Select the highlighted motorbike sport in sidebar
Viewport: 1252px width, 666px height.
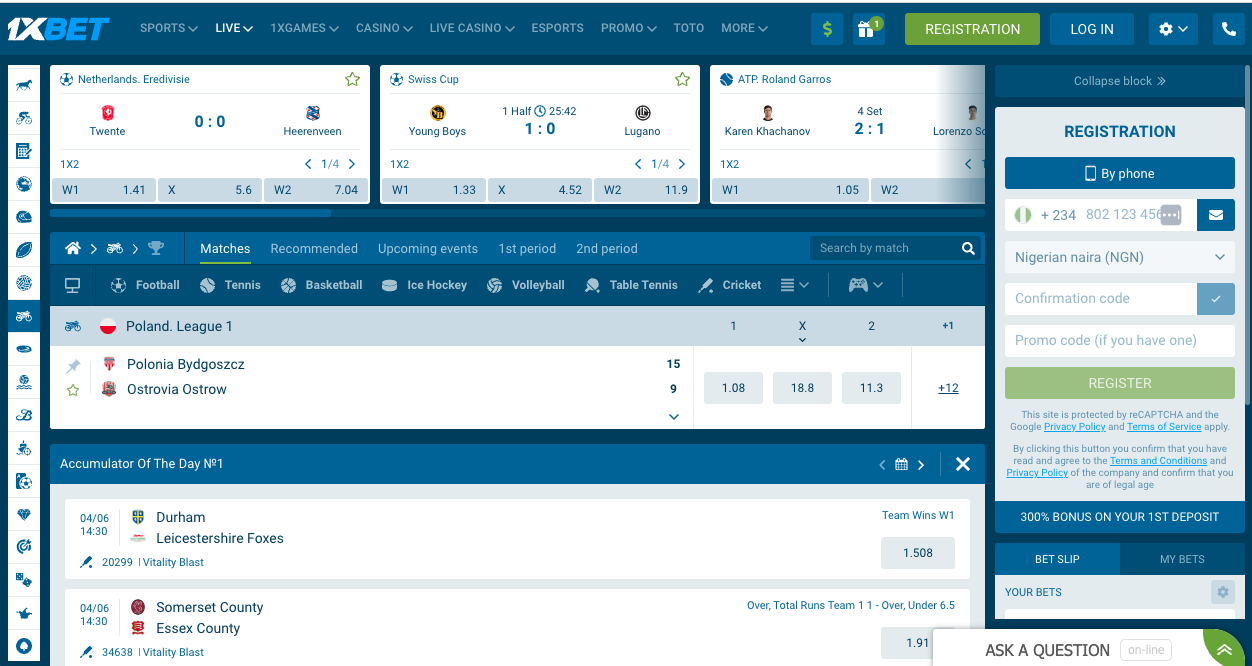click(x=24, y=316)
